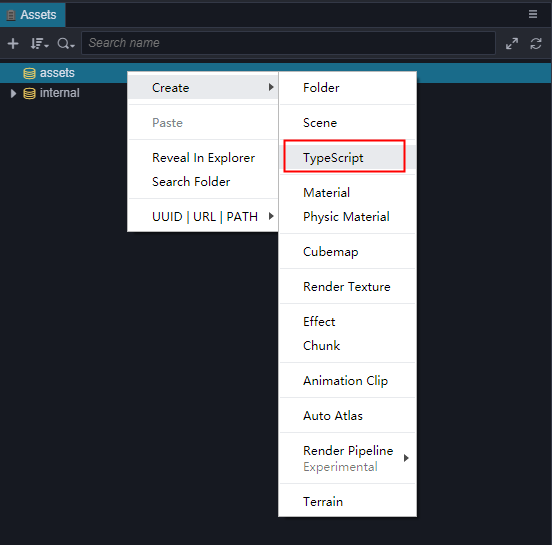Open the sort order dropdown icon
This screenshot has width=552, height=545.
pos(39,44)
